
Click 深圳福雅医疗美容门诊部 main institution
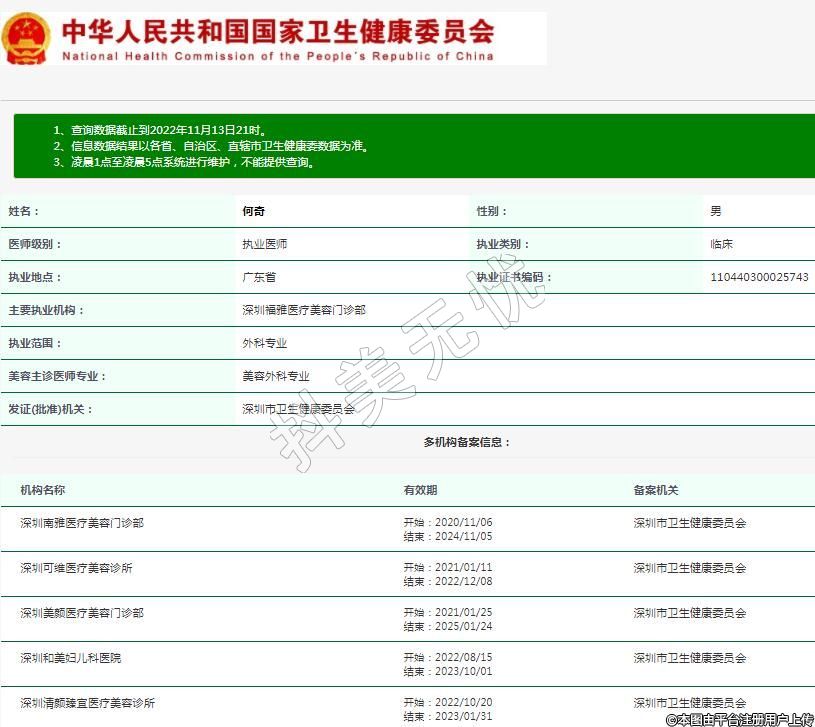(x=304, y=310)
